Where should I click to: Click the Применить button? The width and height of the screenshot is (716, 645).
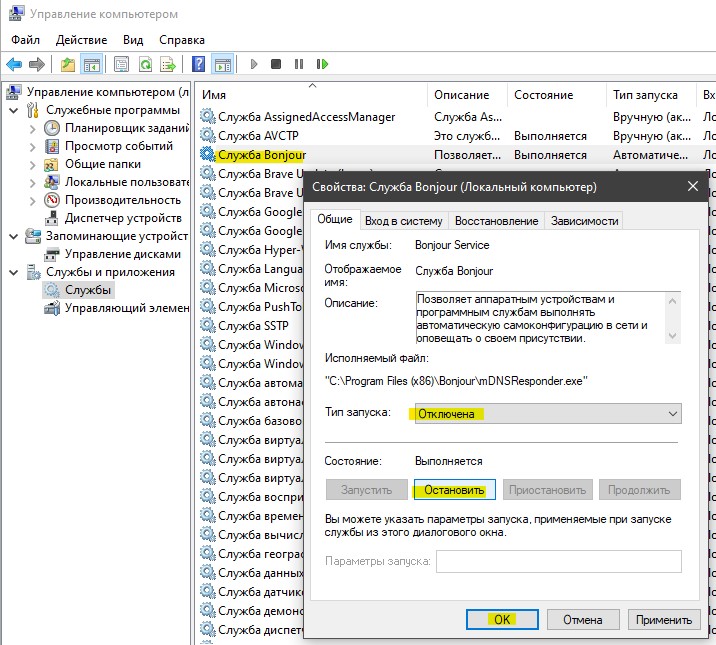tap(663, 620)
